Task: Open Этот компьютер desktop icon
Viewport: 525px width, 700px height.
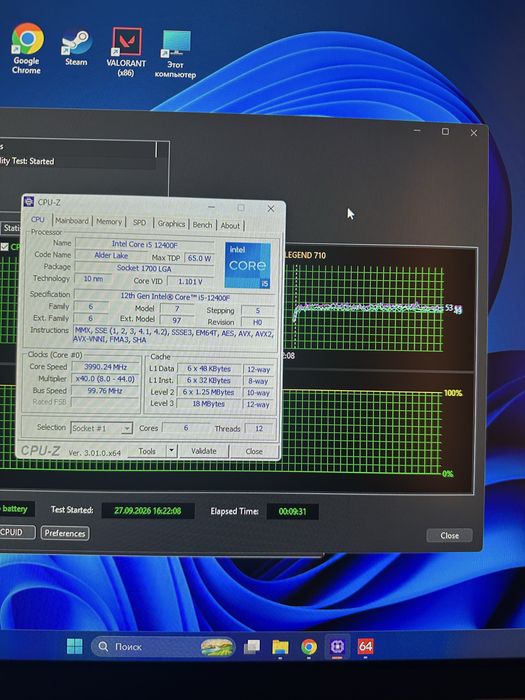Action: coord(175,54)
